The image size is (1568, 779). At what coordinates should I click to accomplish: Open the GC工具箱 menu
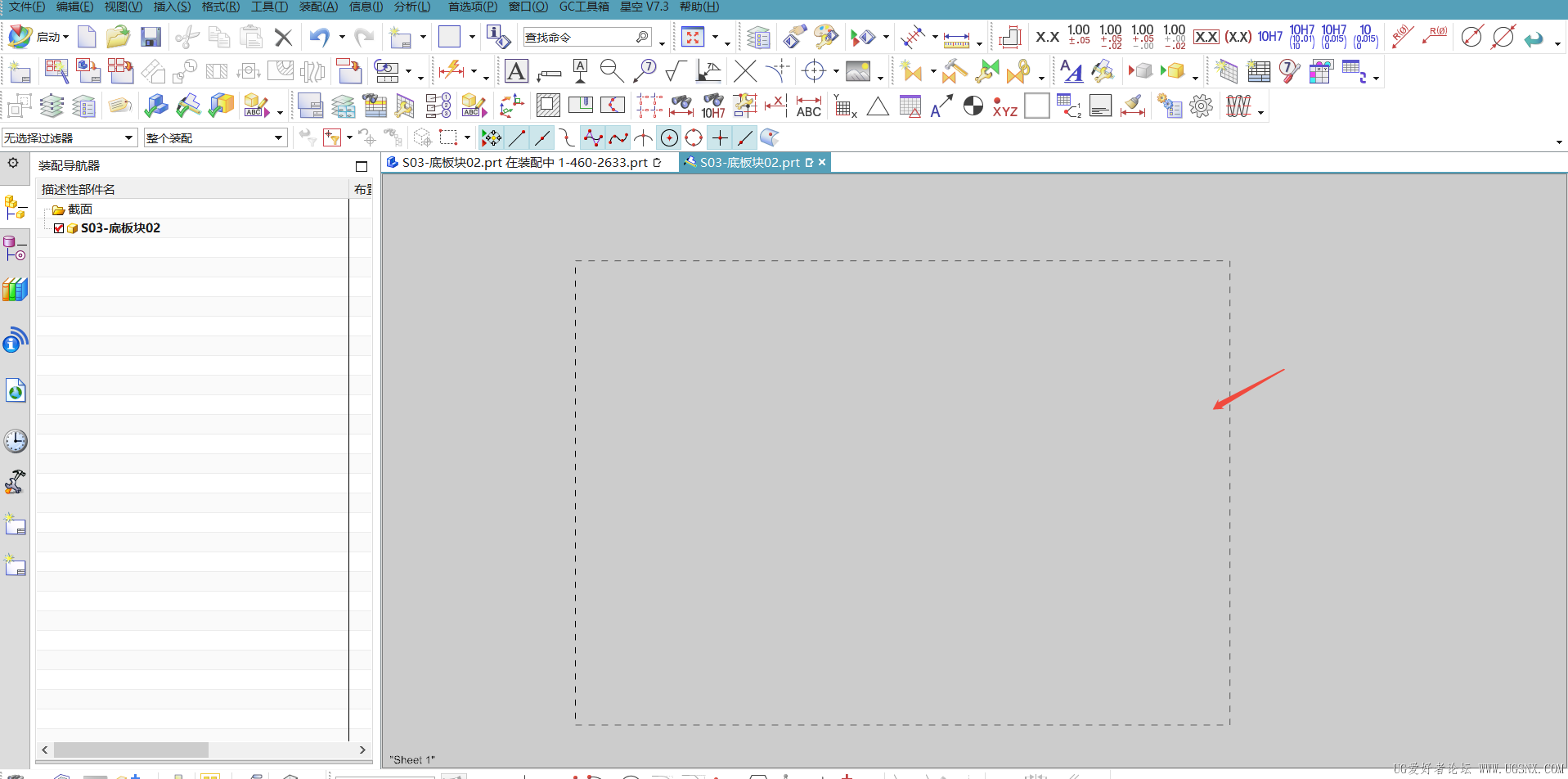(x=584, y=7)
